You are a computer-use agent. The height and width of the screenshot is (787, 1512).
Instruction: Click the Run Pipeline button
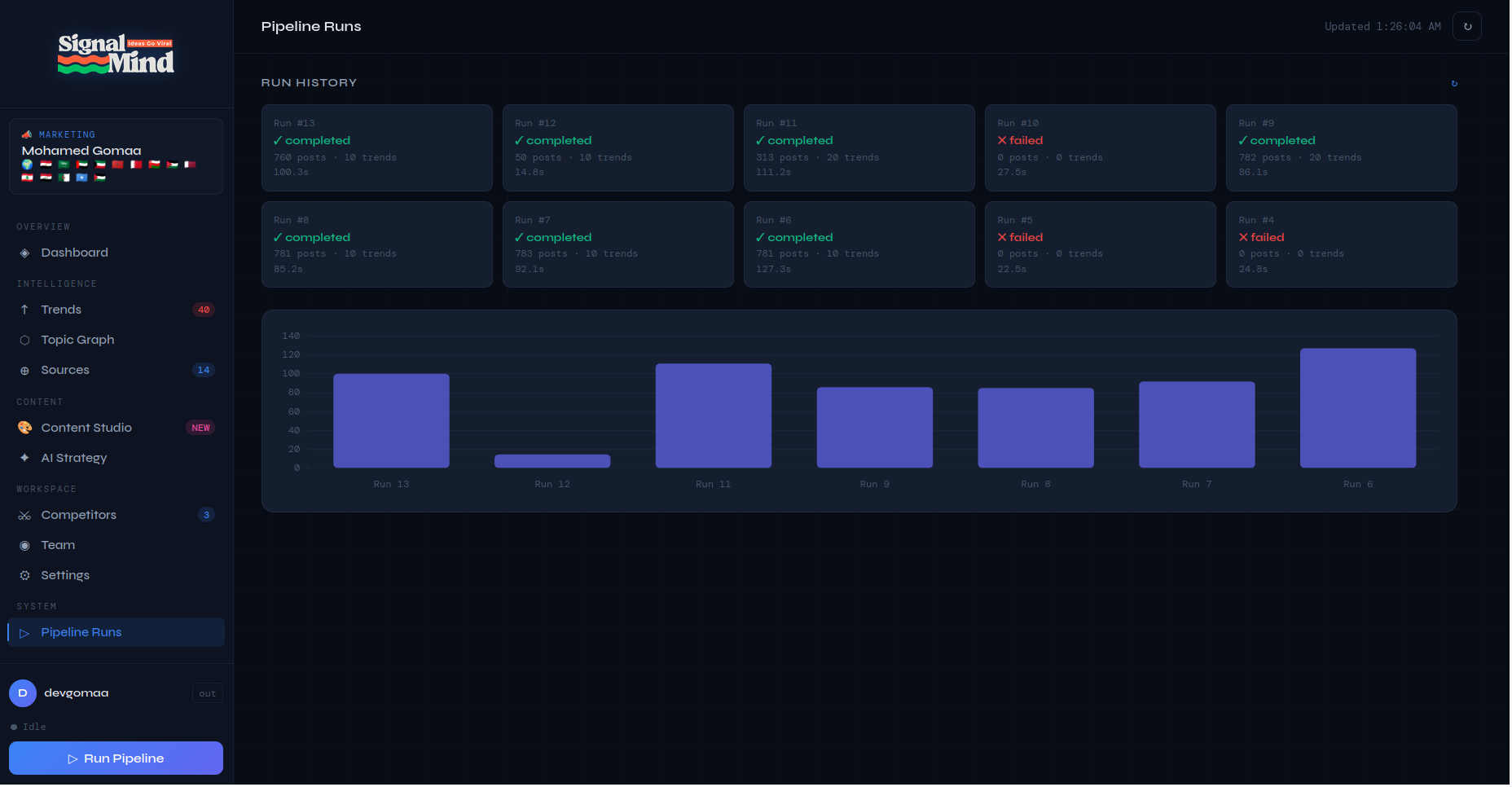[x=116, y=759]
